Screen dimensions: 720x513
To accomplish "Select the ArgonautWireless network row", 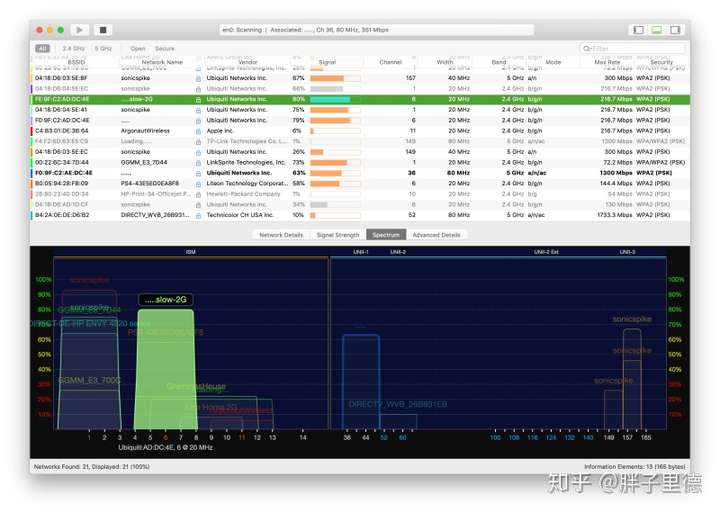I will (x=360, y=131).
